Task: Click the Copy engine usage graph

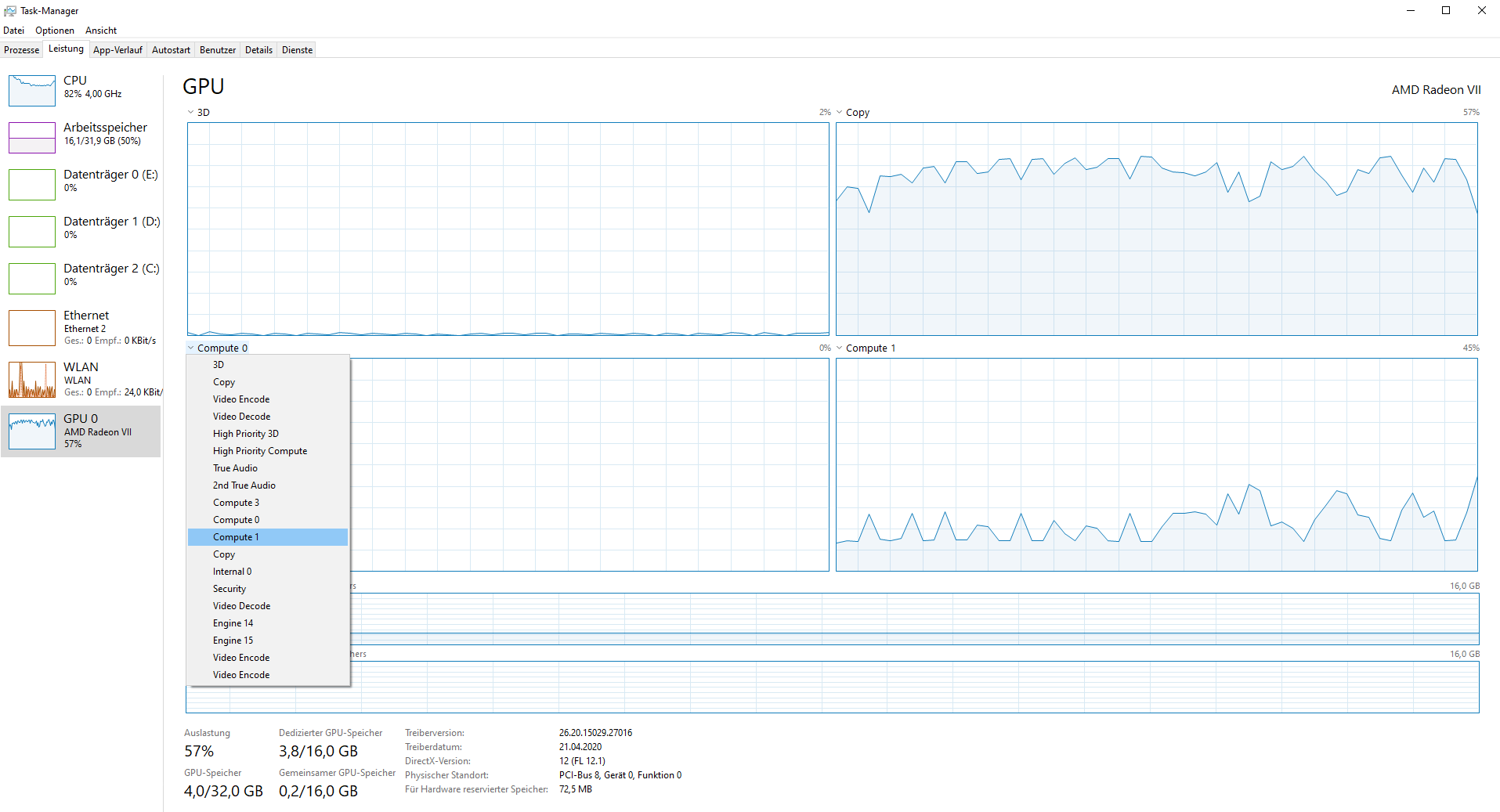Action: tap(1156, 229)
